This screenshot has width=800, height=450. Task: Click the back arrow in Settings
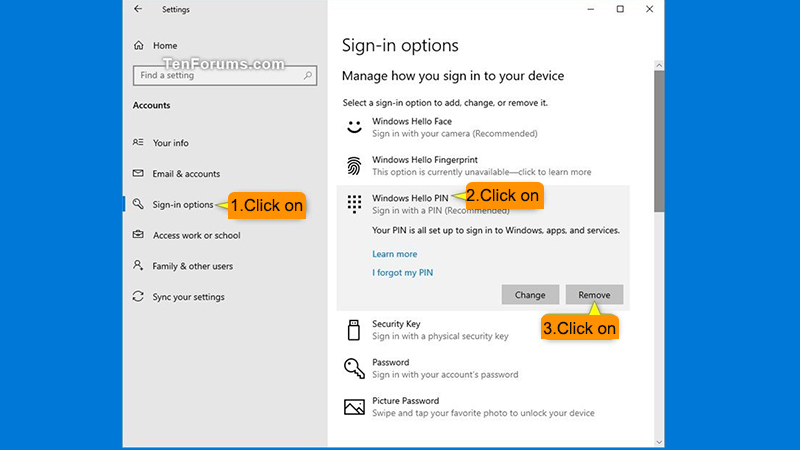coord(138,9)
